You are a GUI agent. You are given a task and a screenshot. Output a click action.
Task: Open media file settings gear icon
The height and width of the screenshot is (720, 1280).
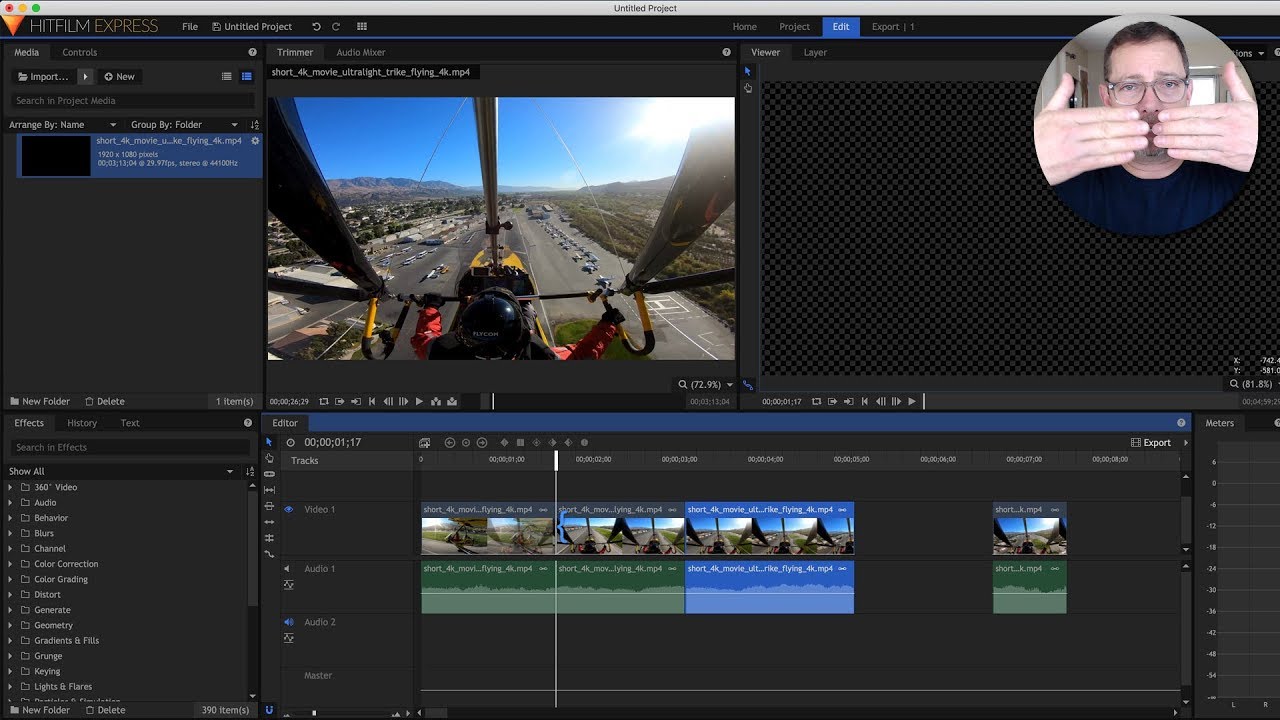(x=255, y=141)
